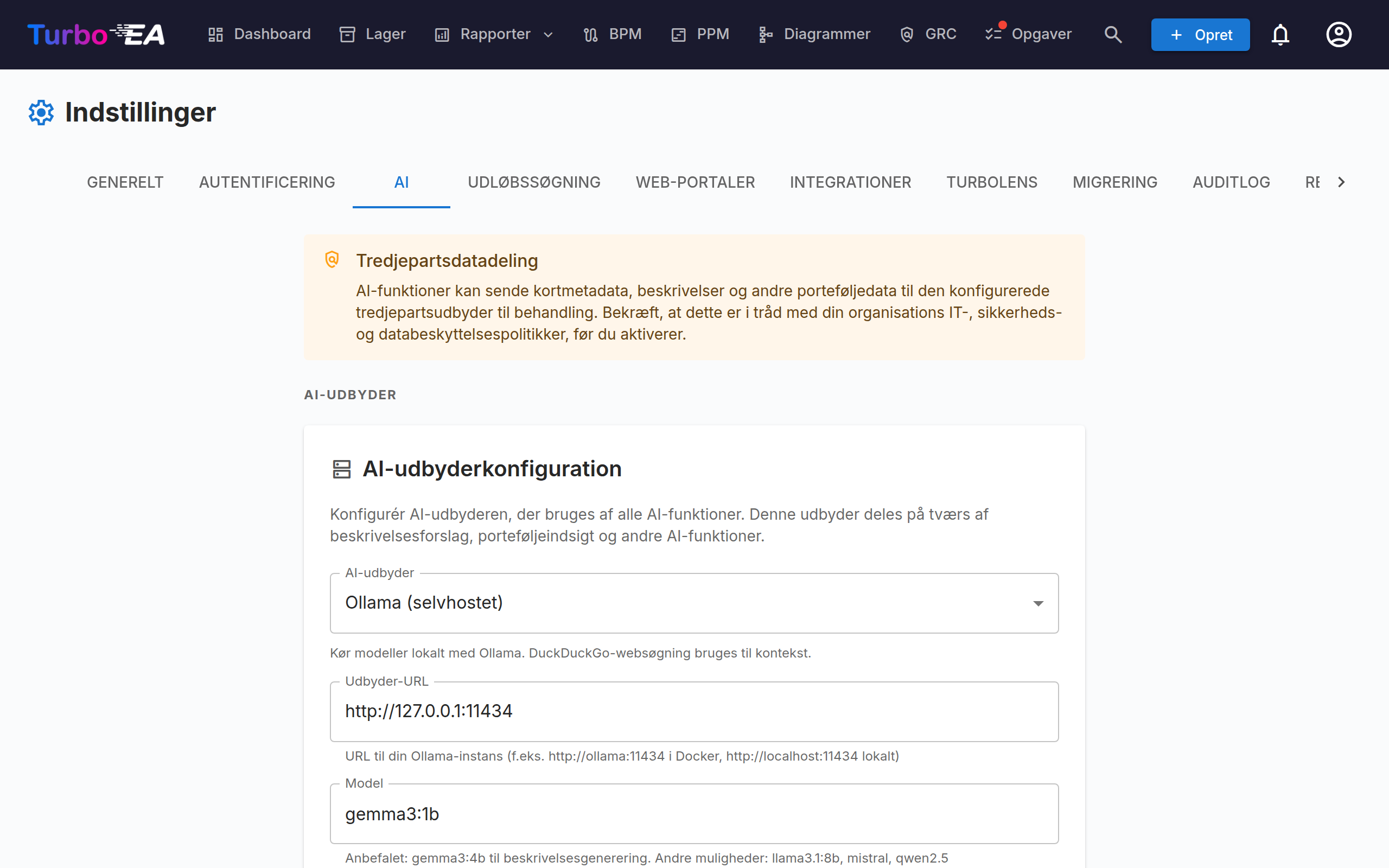Click the Indstillinger page title
This screenshot has height=868, width=1389.
tap(141, 112)
